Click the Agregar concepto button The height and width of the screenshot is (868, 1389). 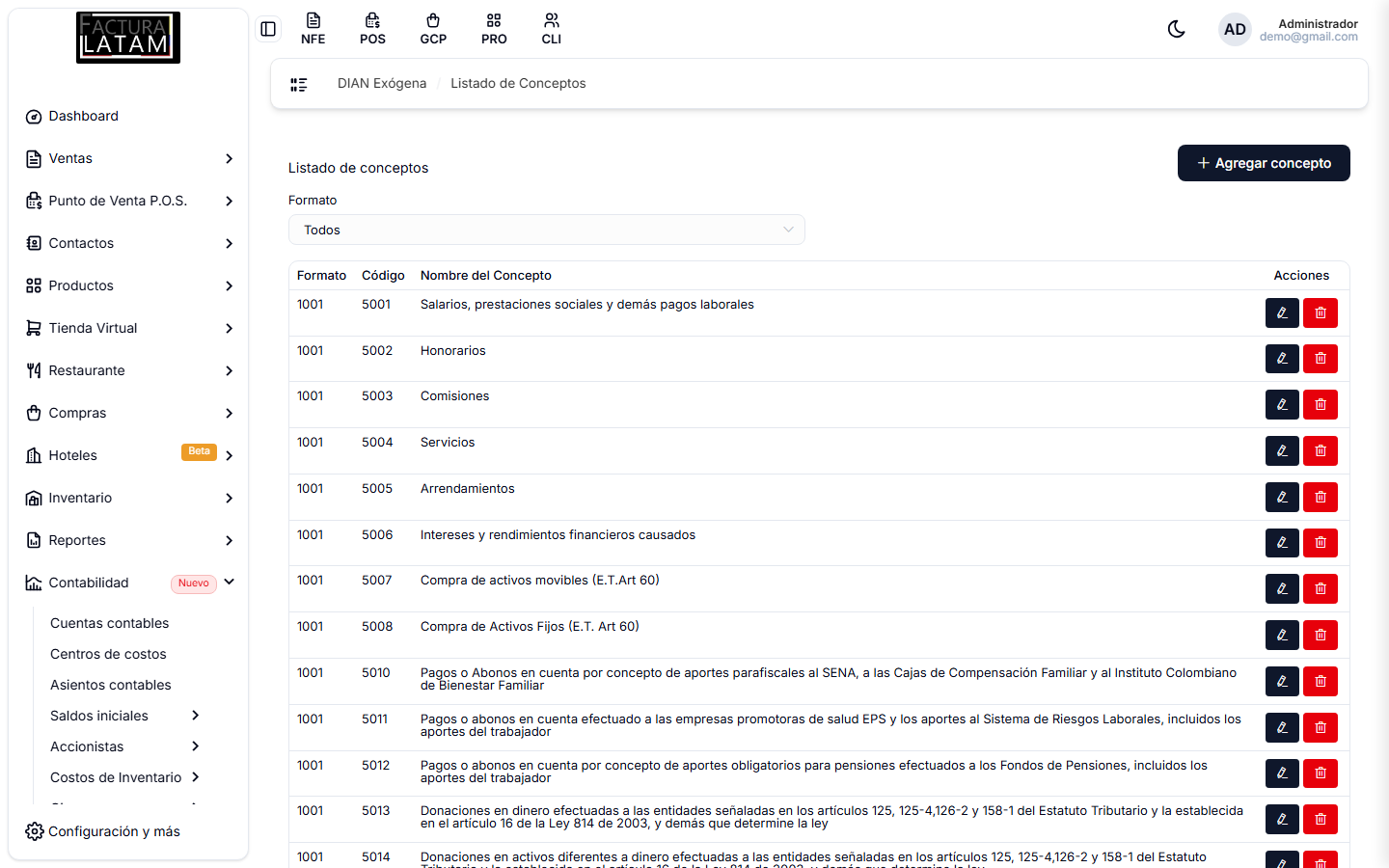1264,163
